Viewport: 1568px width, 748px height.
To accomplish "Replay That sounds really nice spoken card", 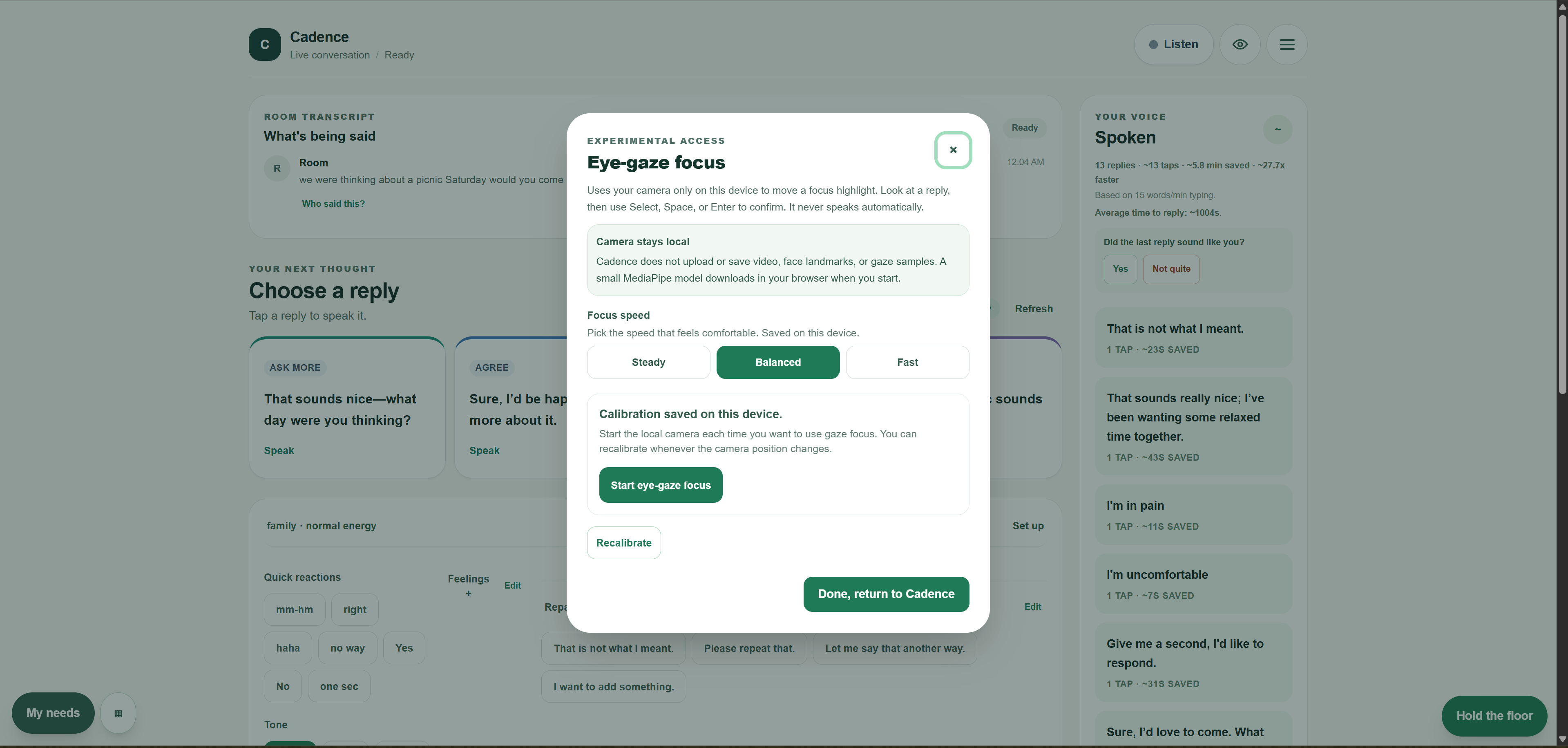I will tap(1193, 426).
